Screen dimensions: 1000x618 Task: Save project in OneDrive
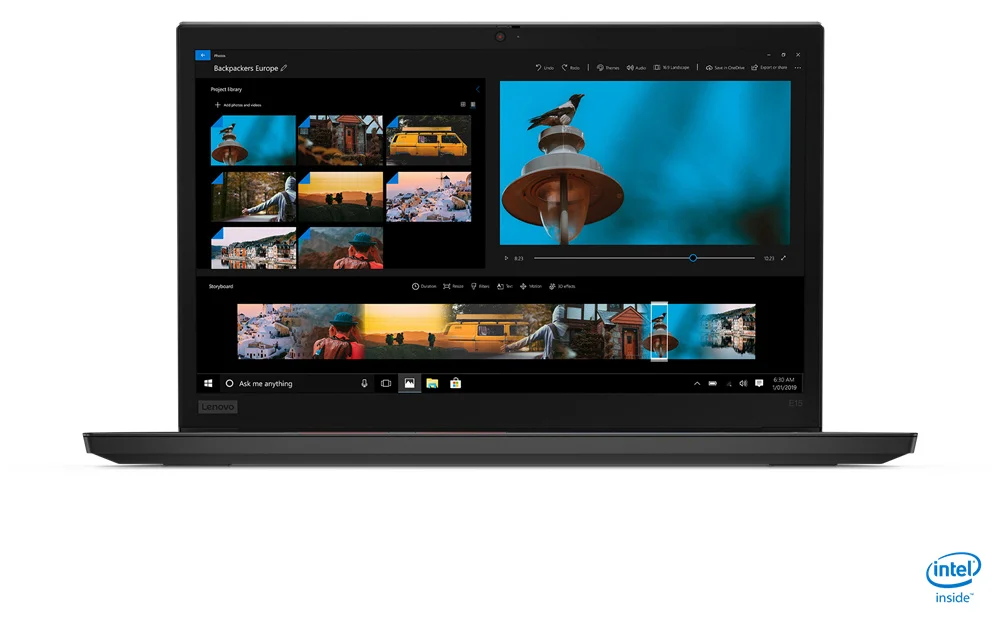pyautogui.click(x=725, y=68)
